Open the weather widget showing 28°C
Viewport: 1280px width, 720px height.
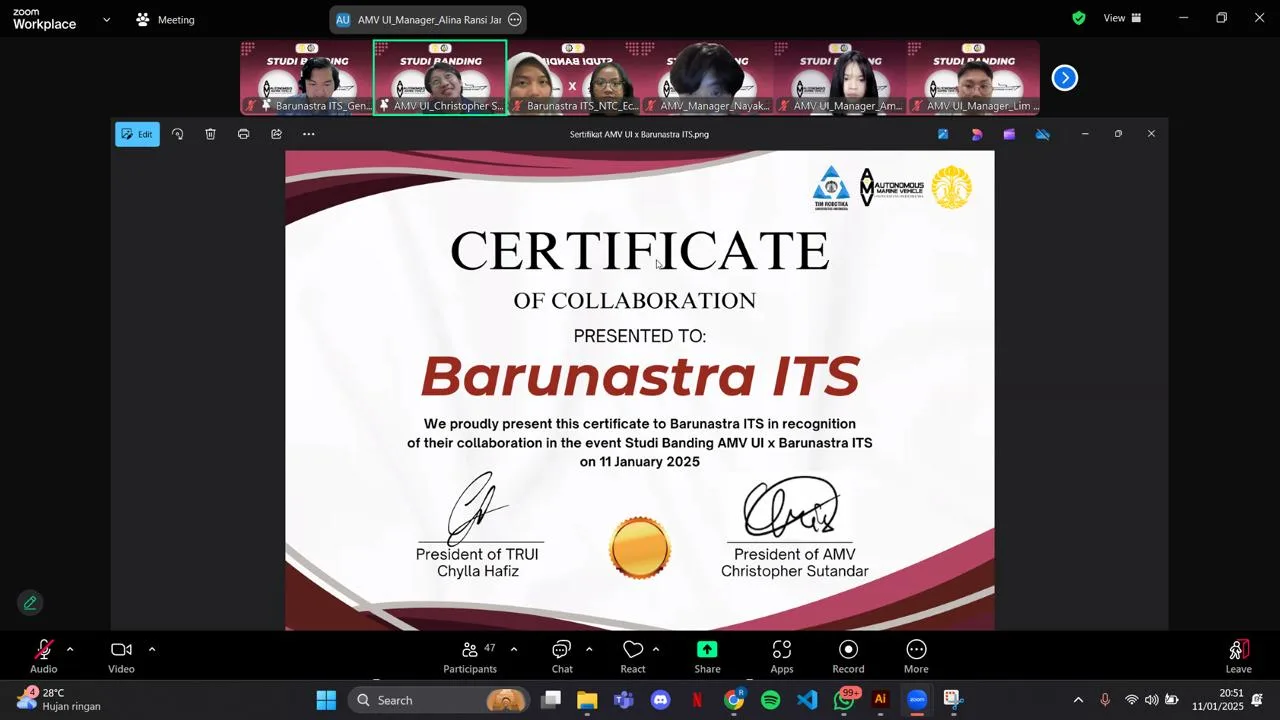pyautogui.click(x=58, y=699)
